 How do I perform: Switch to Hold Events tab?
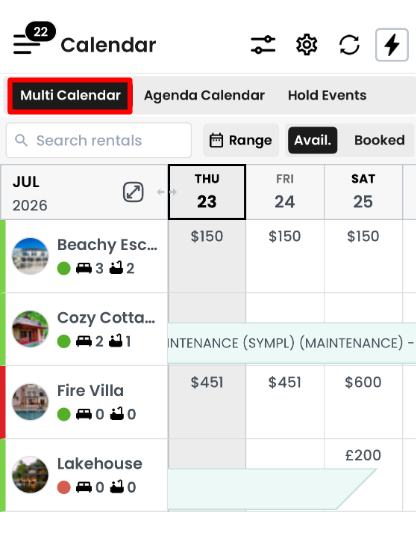click(327, 95)
